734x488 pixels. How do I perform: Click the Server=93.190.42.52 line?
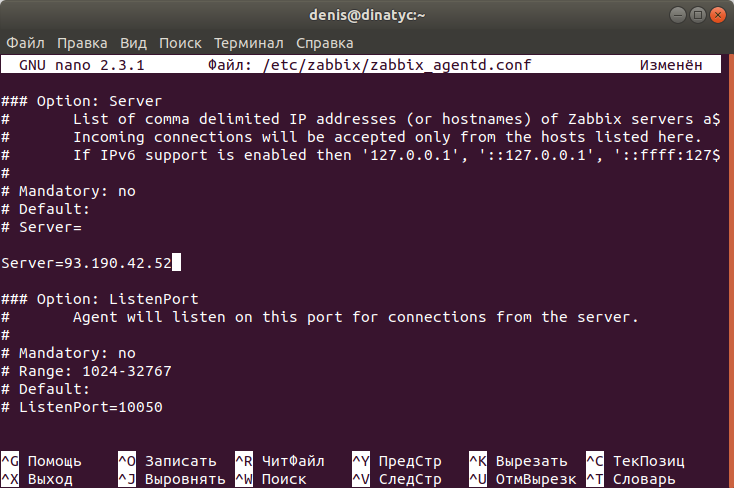pos(89,263)
